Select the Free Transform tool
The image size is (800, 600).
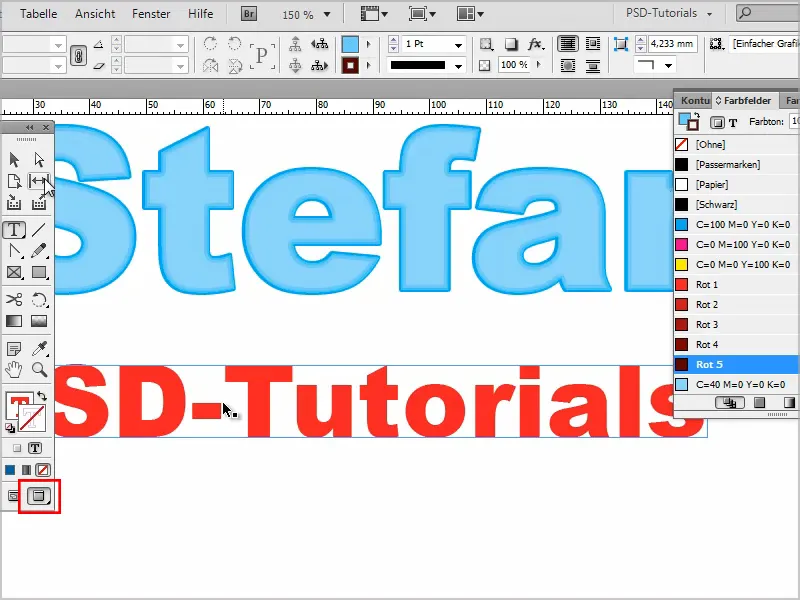point(39,299)
